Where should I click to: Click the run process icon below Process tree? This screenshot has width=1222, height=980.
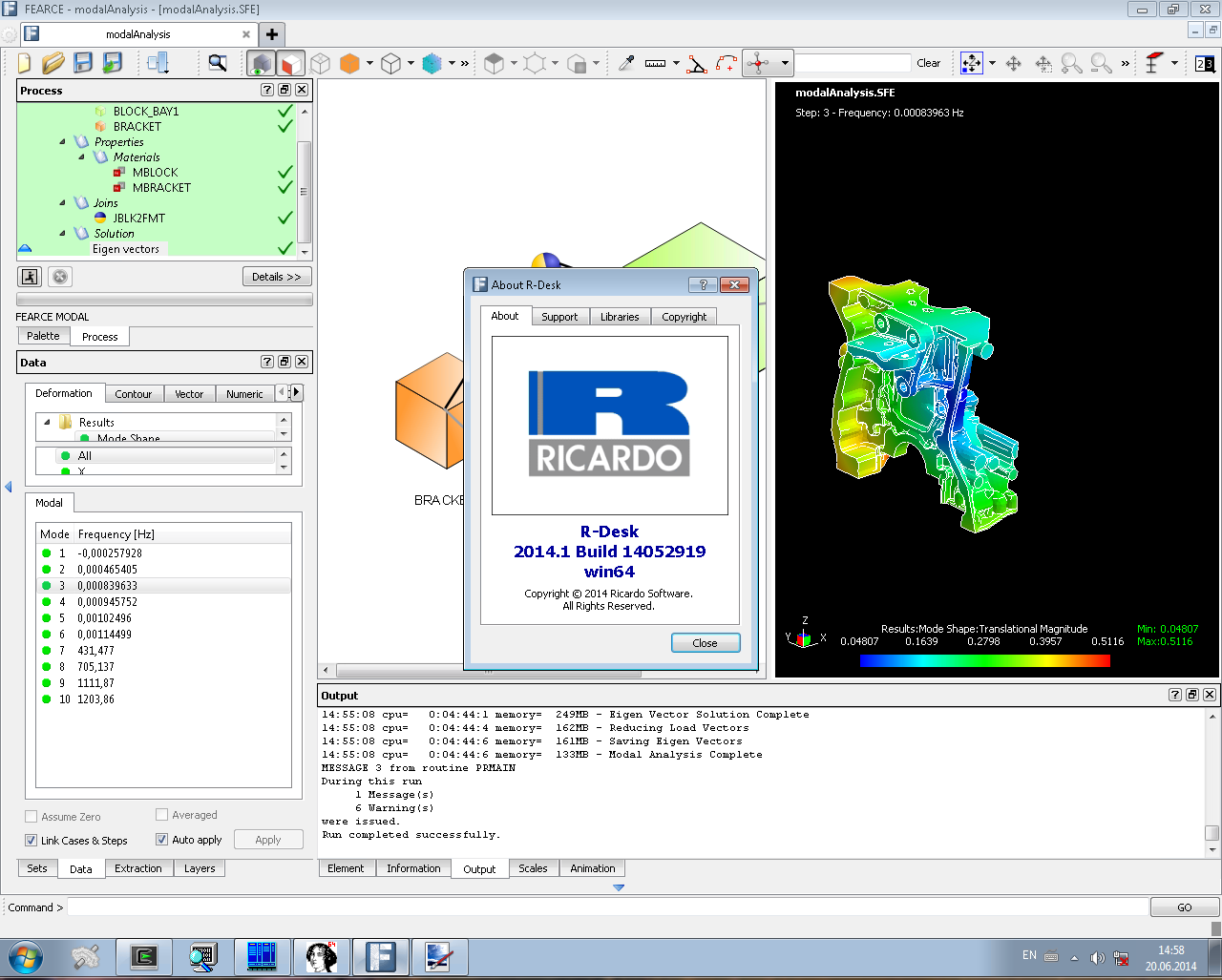30,277
